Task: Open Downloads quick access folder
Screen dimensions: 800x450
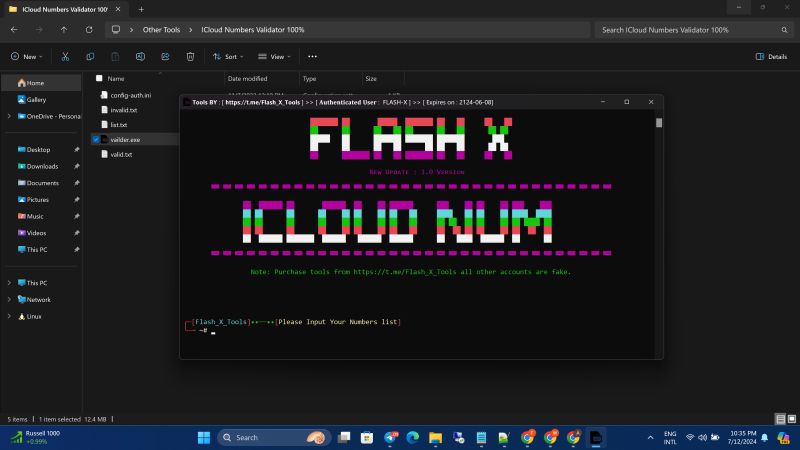Action: point(41,166)
